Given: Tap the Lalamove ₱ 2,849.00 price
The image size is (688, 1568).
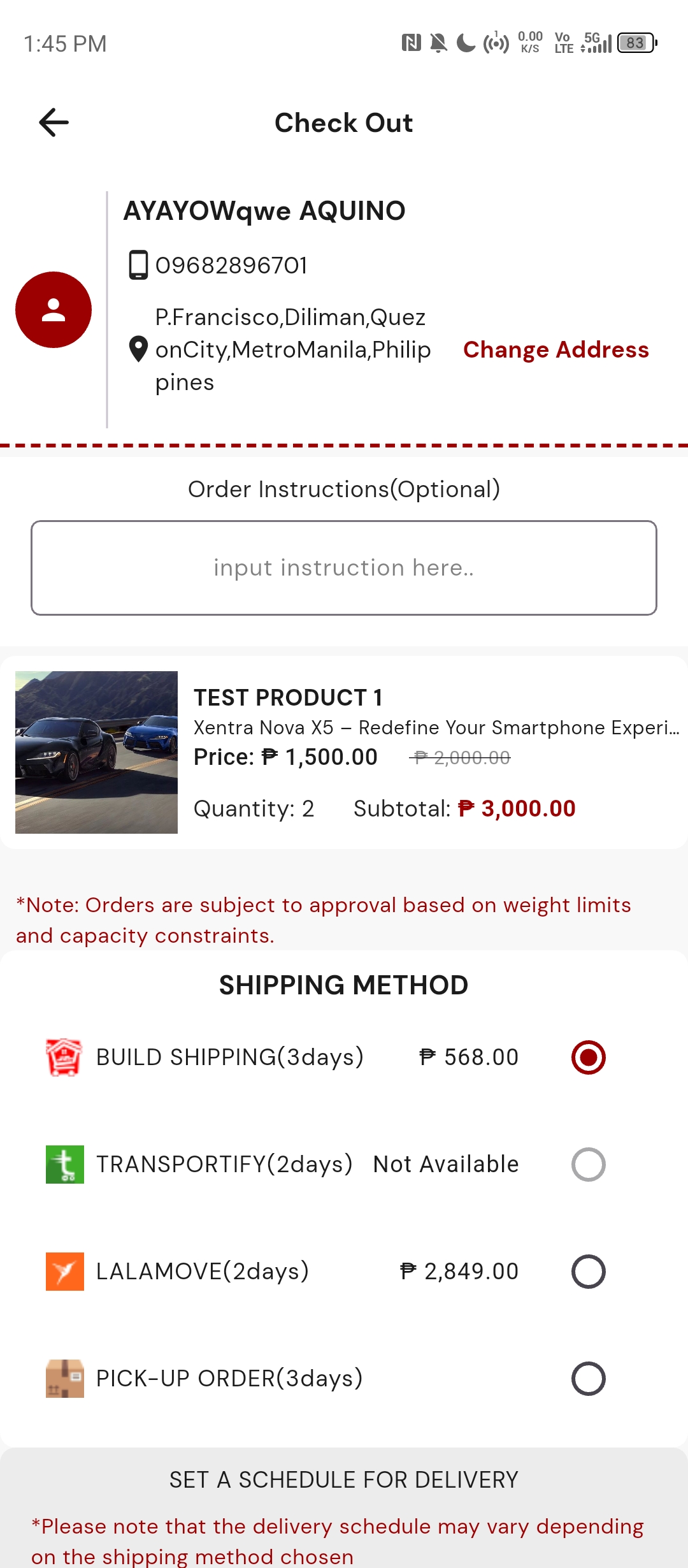Looking at the screenshot, I should (459, 1272).
